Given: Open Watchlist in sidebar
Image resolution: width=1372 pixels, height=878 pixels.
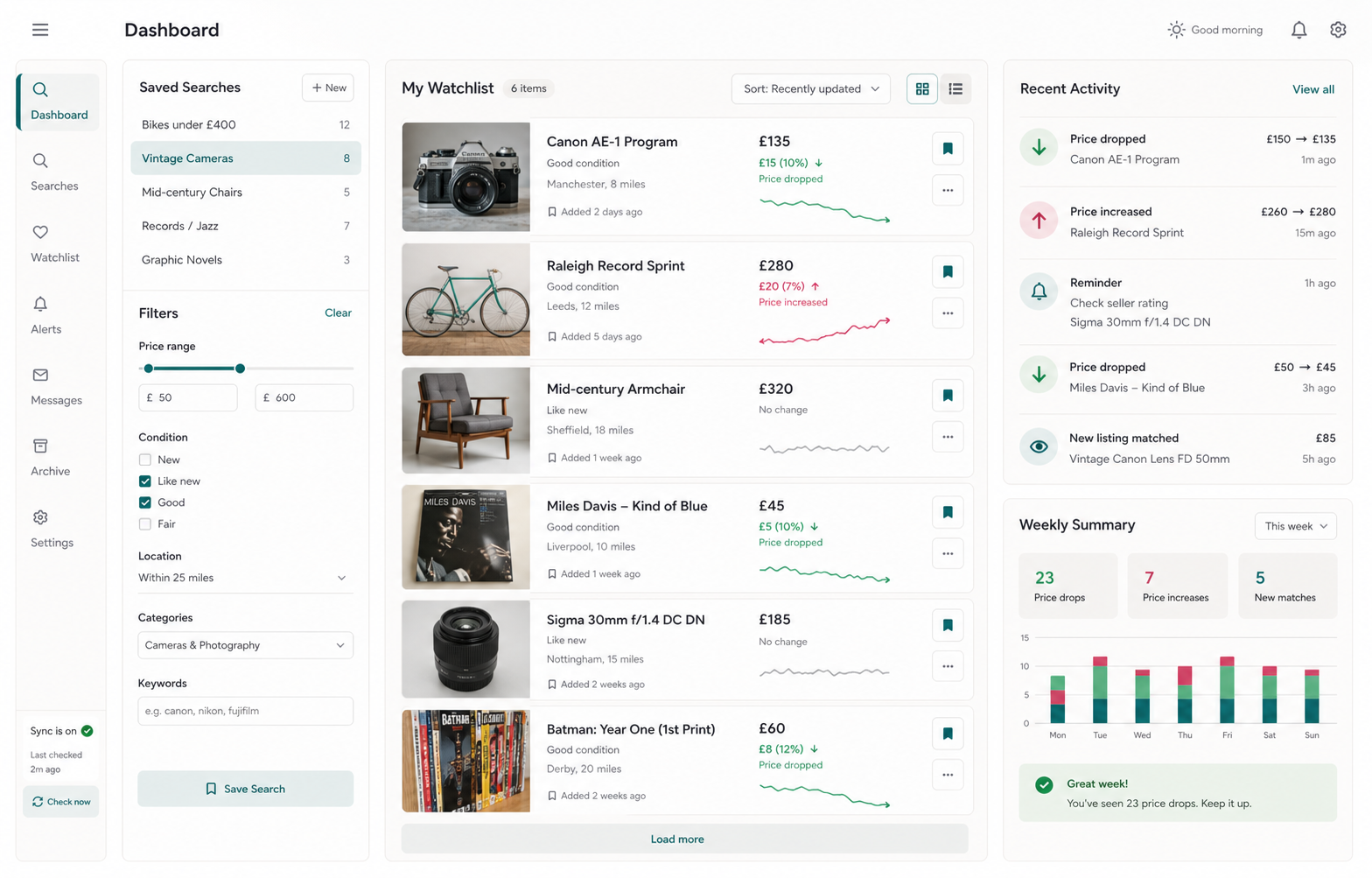Looking at the screenshot, I should pos(54,245).
